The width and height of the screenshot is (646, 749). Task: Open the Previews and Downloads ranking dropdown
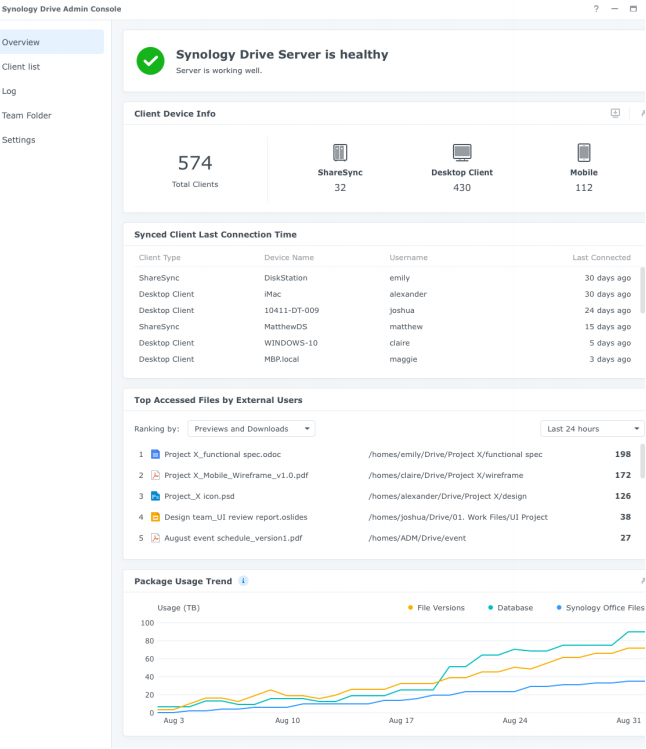(x=251, y=429)
